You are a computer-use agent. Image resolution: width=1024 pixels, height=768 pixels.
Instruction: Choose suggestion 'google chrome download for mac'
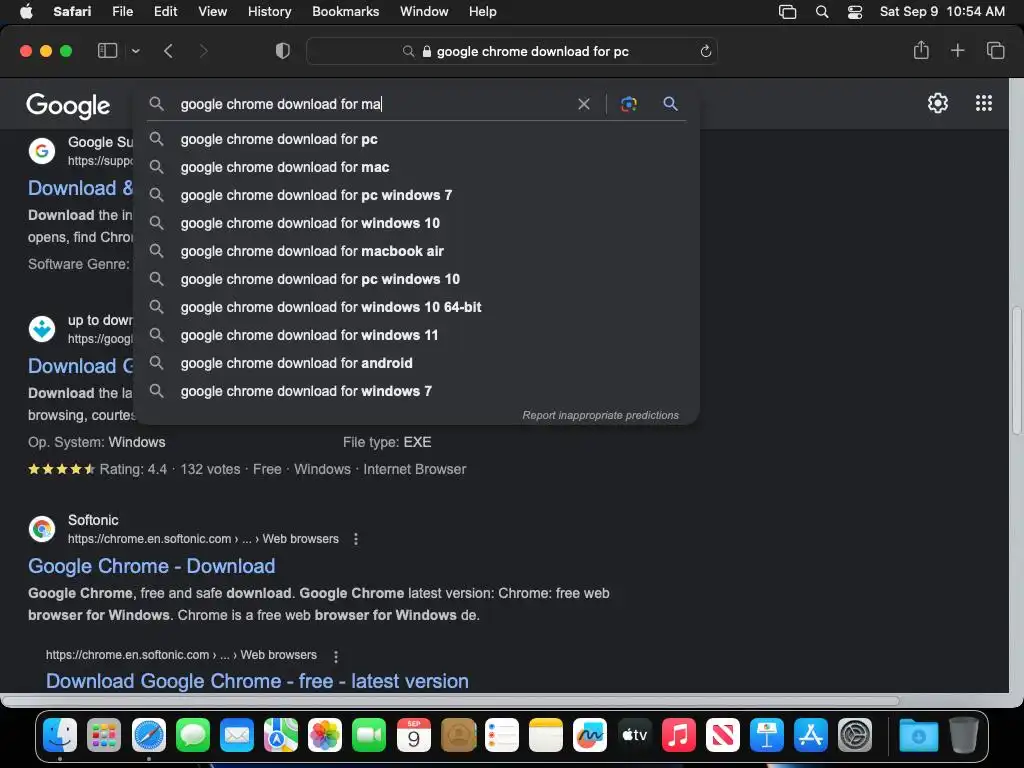[x=416, y=167]
